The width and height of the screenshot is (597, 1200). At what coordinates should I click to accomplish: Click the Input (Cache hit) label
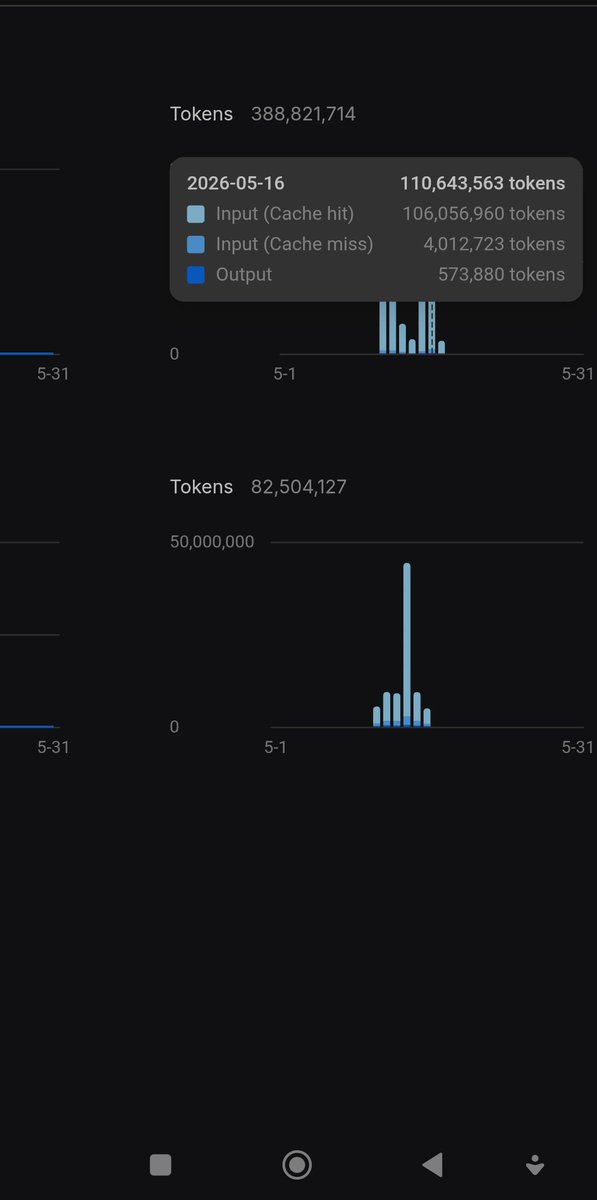[285, 214]
